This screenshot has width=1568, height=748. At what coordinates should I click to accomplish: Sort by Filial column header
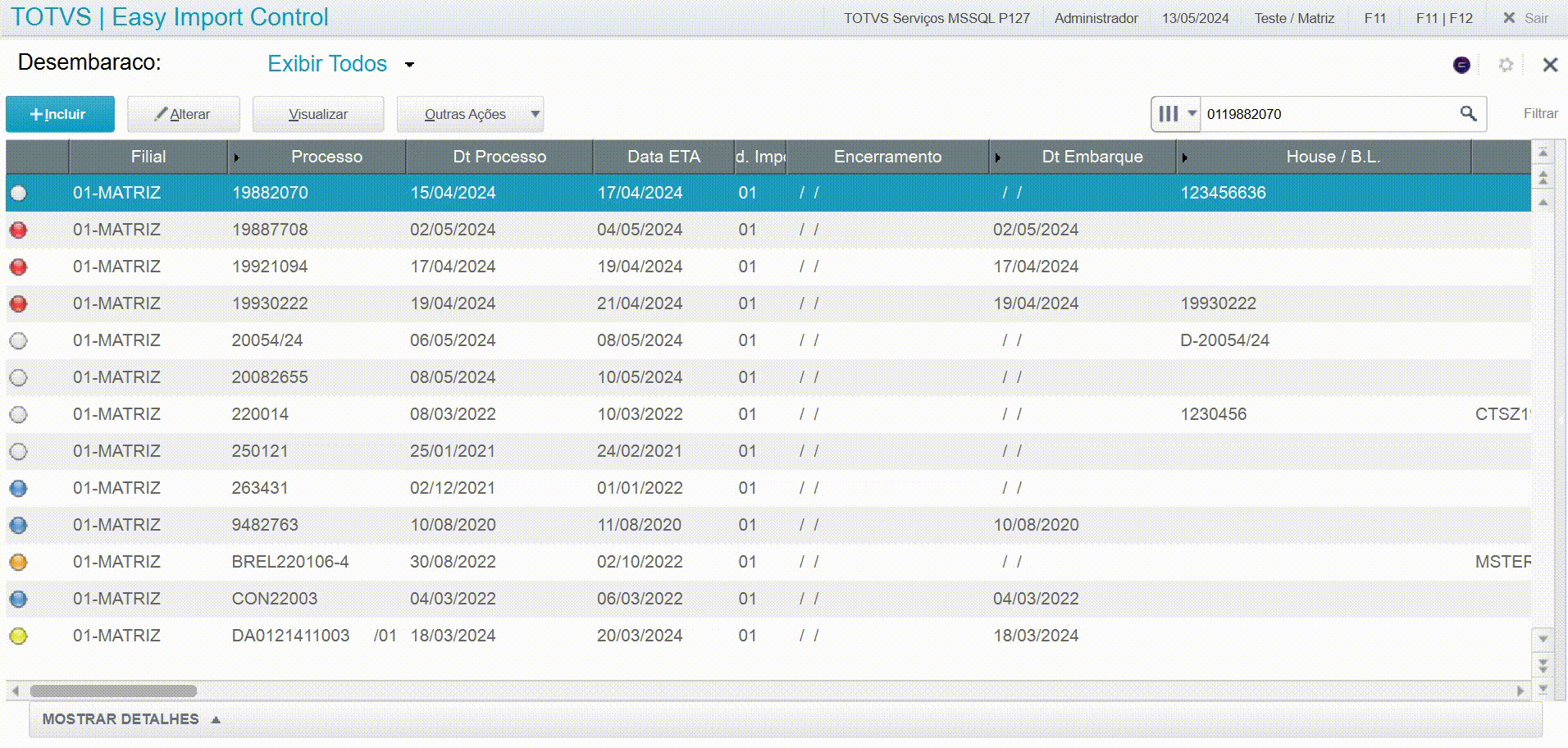pos(148,157)
